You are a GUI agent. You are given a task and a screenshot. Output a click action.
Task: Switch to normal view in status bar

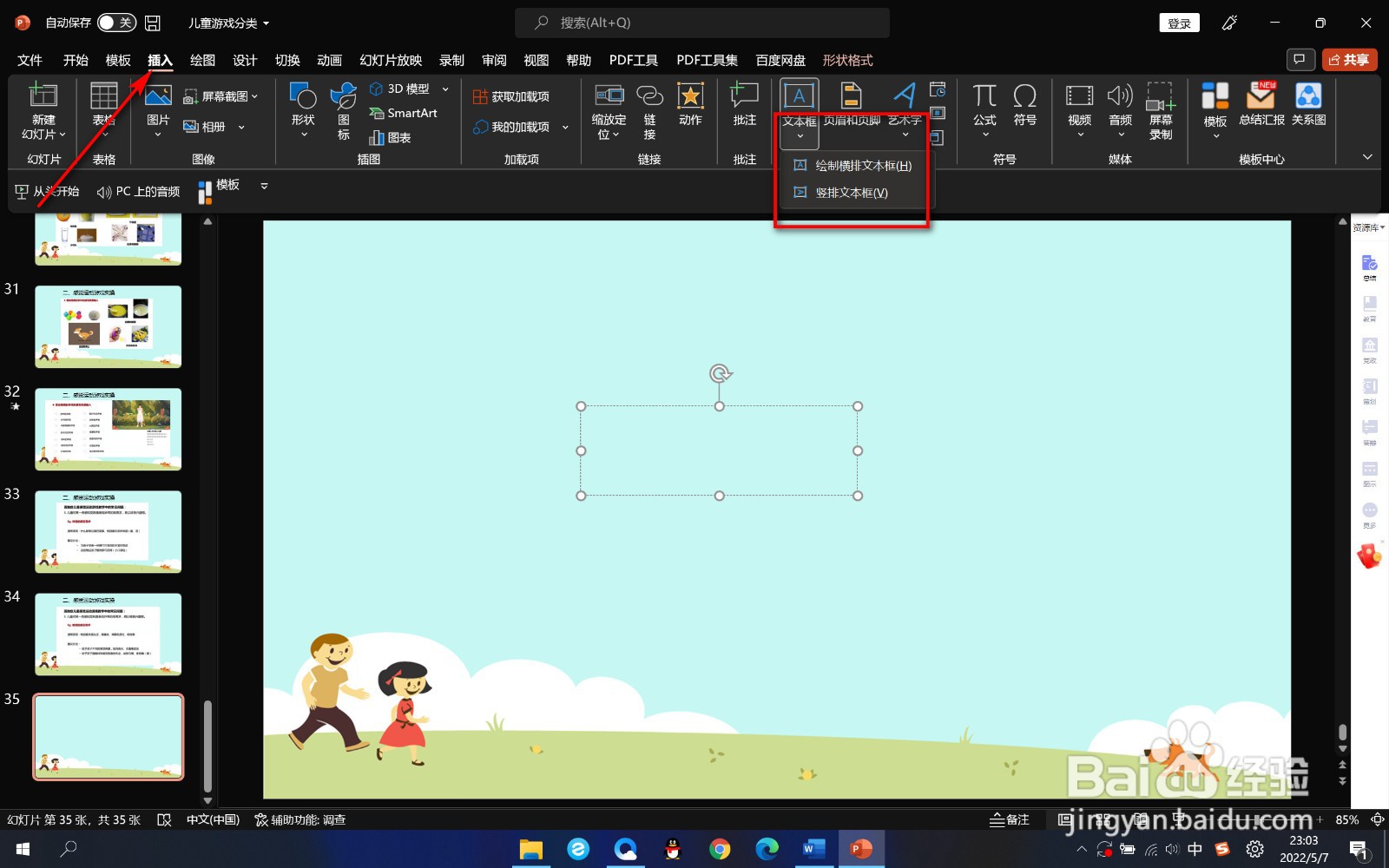pos(1064,819)
